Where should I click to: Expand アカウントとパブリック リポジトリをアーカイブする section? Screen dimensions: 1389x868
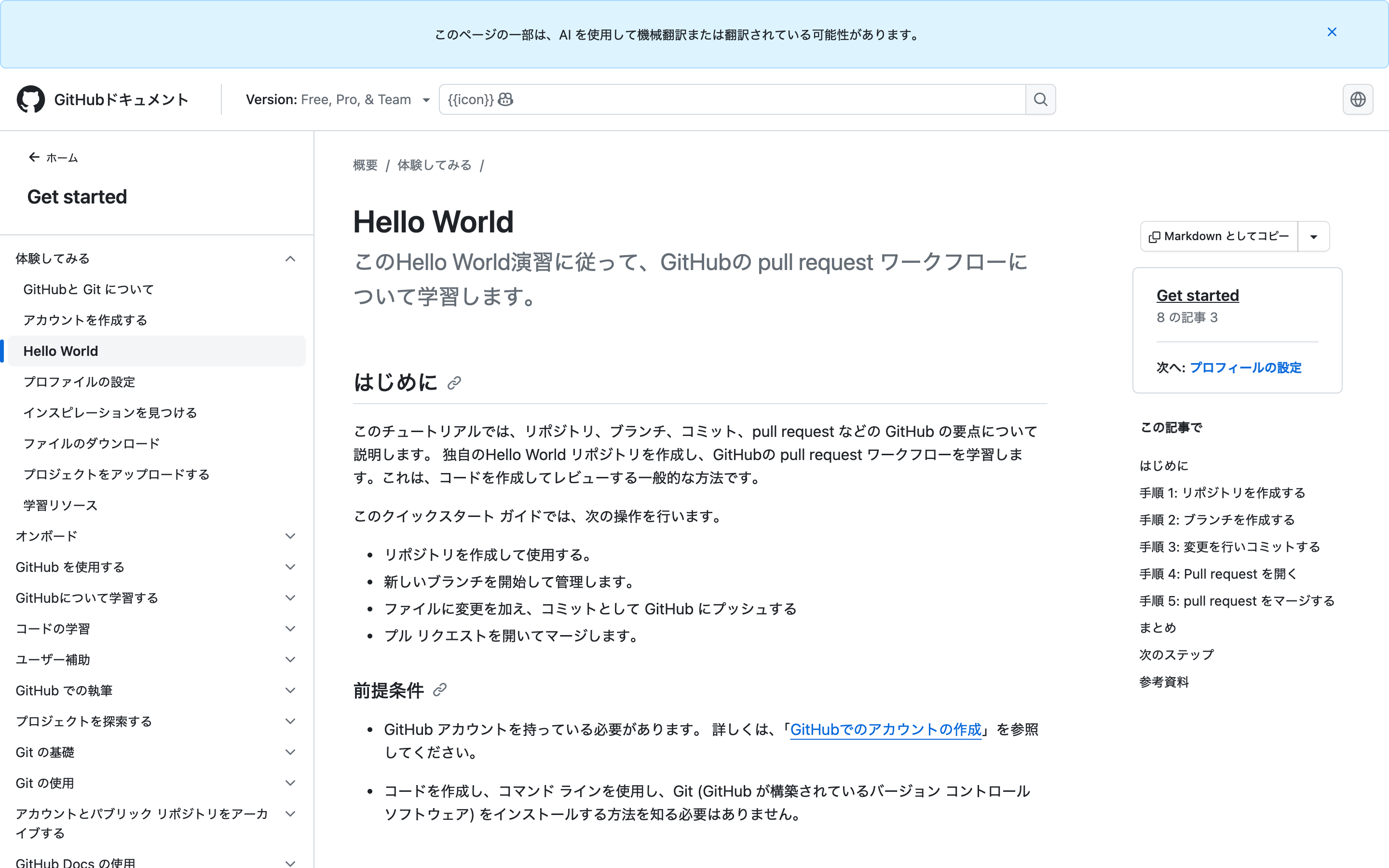click(290, 814)
